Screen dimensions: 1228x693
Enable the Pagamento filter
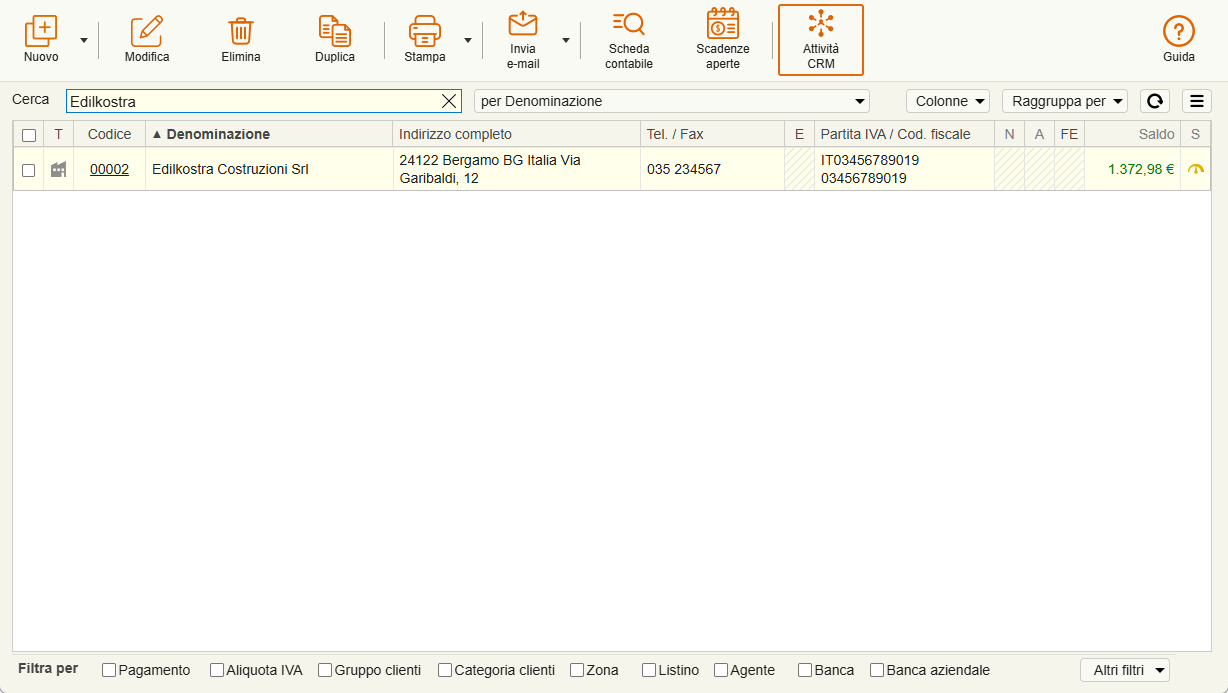[x=109, y=670]
